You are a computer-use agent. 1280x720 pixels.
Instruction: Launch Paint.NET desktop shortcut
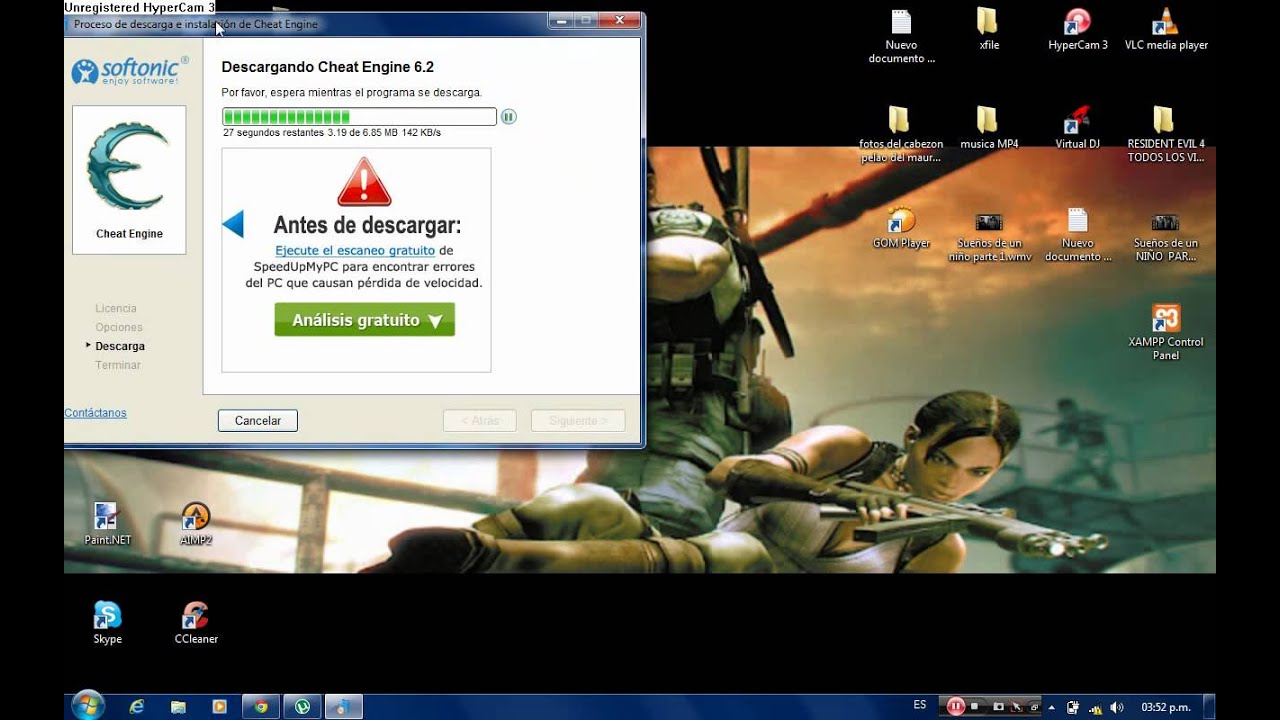(107, 524)
